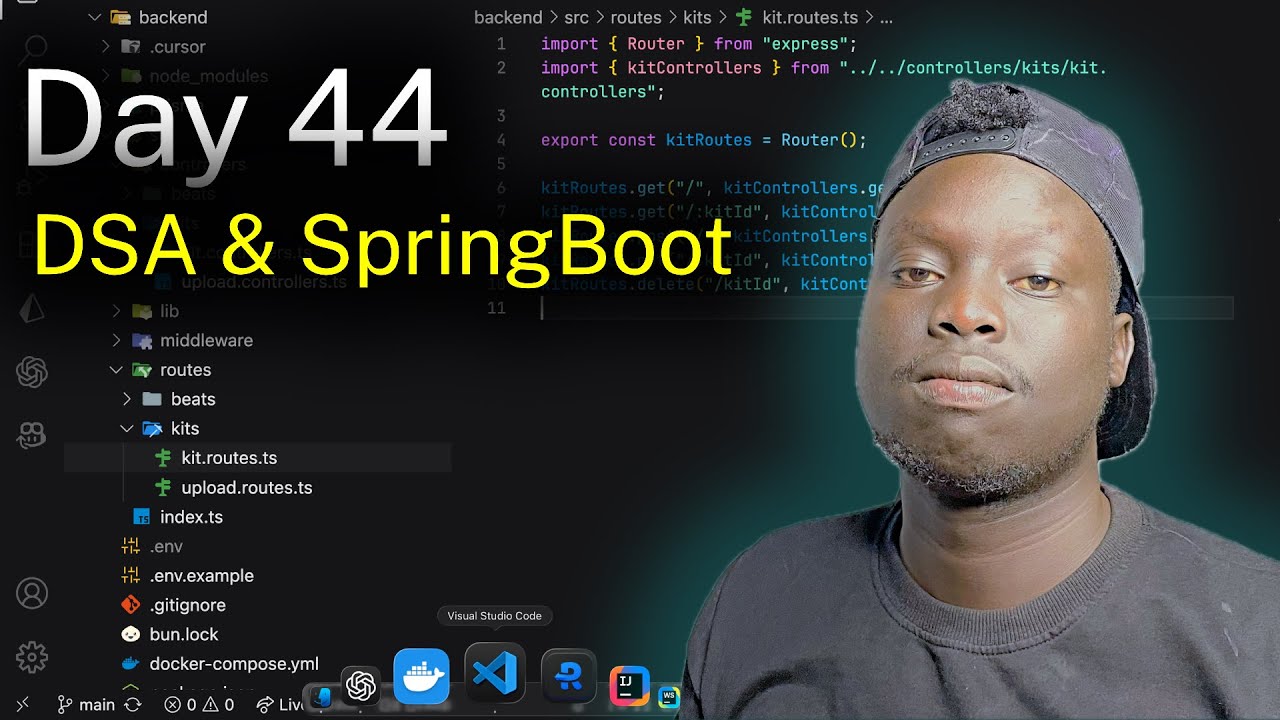
Task: Collapse the routes folder chevron
Action: 116,370
